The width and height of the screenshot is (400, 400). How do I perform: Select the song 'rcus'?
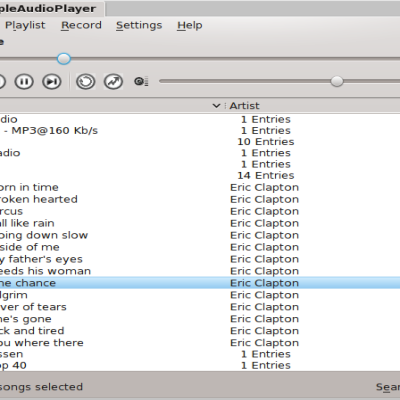click(200, 211)
